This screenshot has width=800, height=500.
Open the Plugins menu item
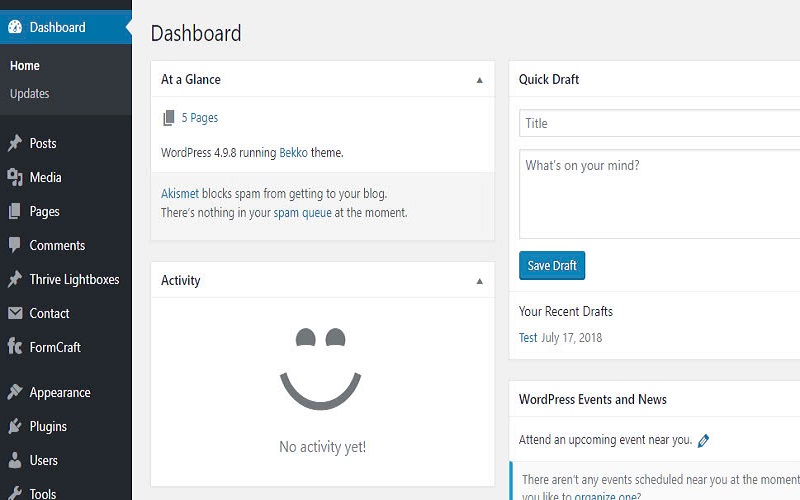48,426
